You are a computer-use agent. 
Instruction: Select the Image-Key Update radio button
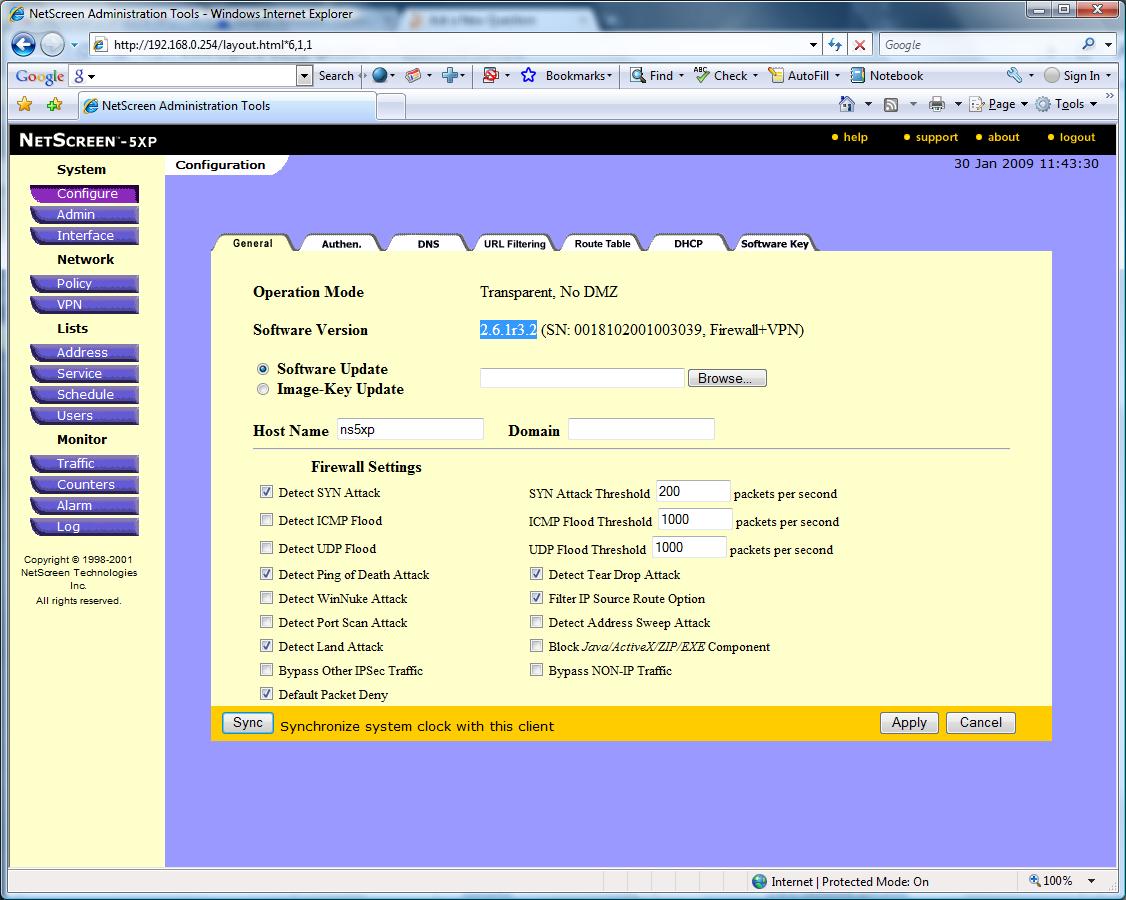[x=263, y=388]
